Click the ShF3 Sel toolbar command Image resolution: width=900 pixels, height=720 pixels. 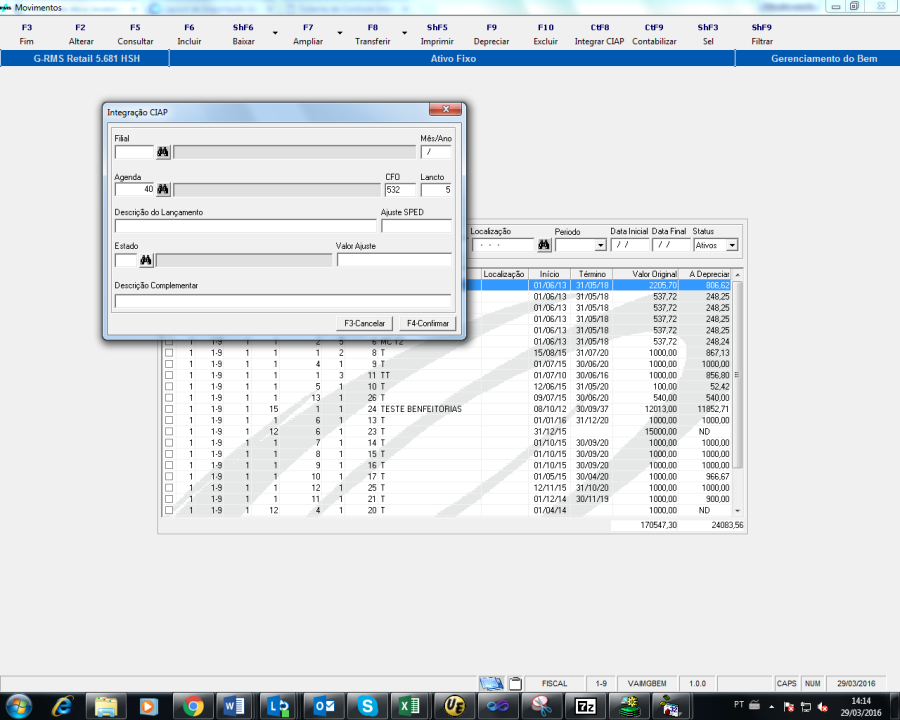pyautogui.click(x=708, y=34)
